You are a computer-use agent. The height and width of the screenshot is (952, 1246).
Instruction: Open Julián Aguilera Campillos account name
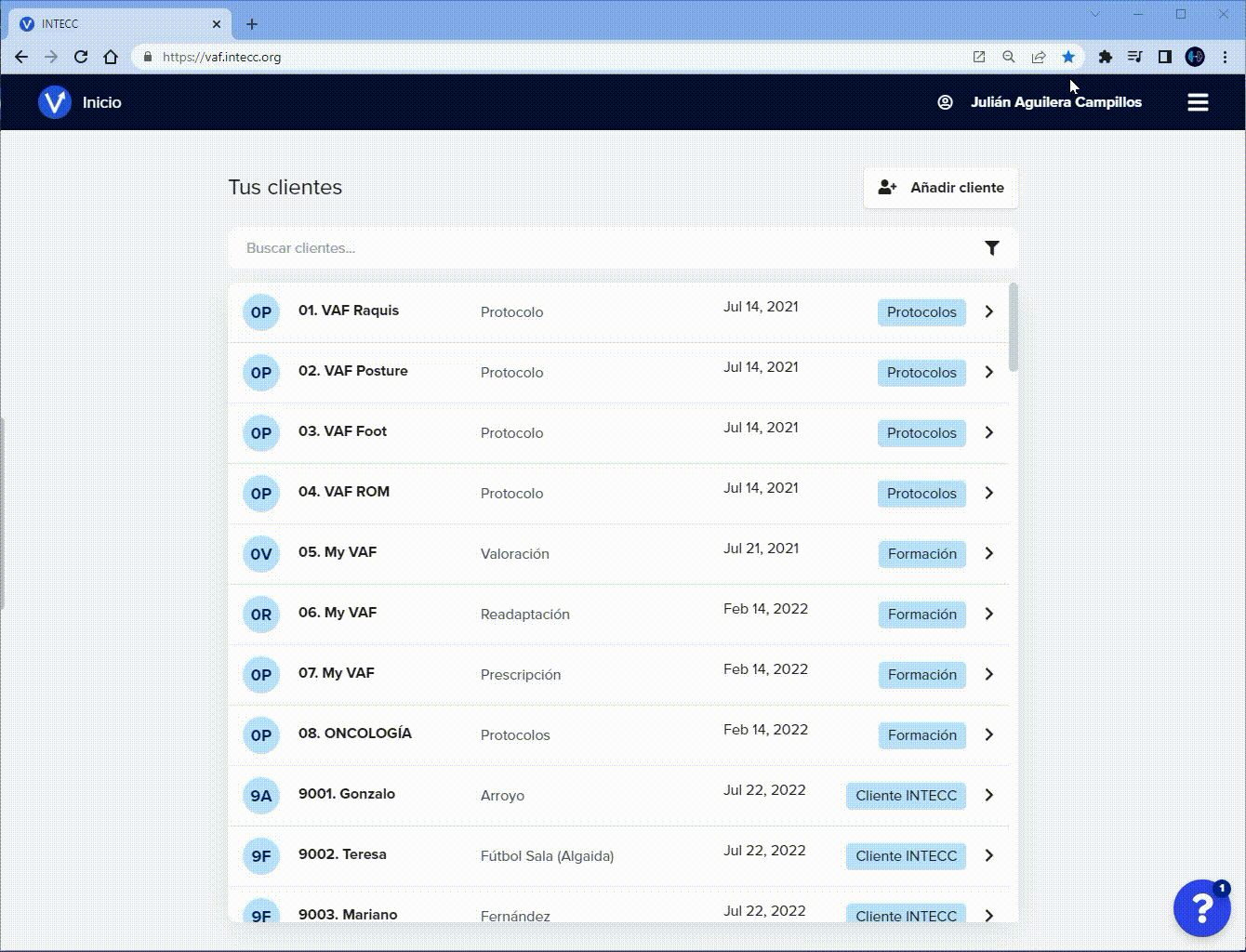tap(1056, 102)
